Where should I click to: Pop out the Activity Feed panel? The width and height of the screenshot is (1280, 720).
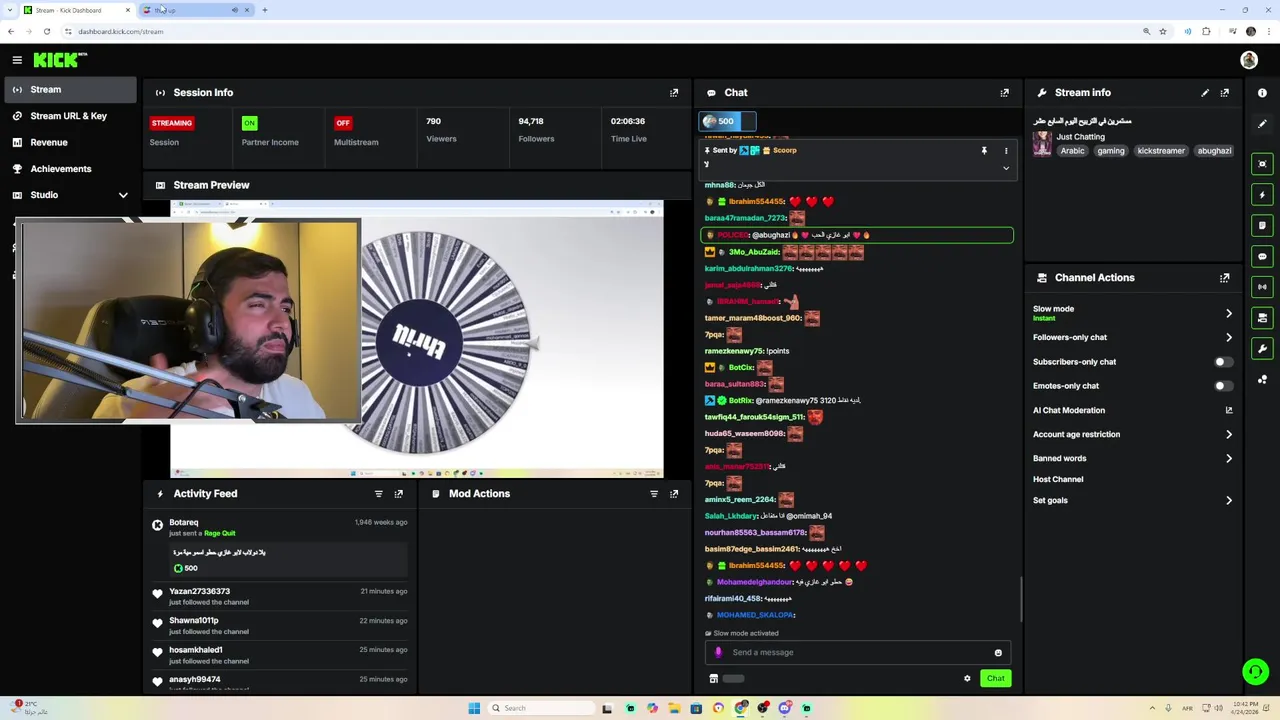point(398,494)
